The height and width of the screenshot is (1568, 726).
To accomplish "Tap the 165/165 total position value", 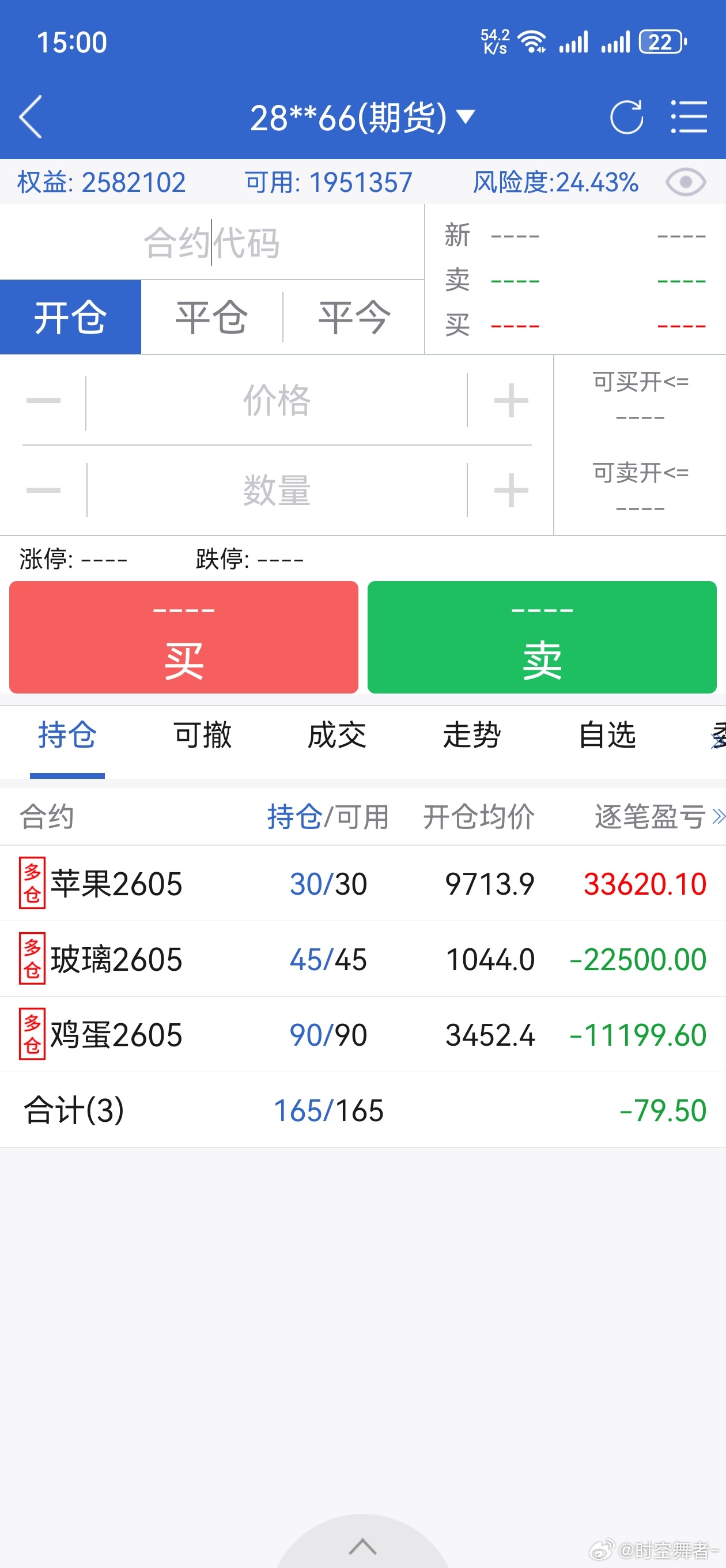I will point(328,1110).
